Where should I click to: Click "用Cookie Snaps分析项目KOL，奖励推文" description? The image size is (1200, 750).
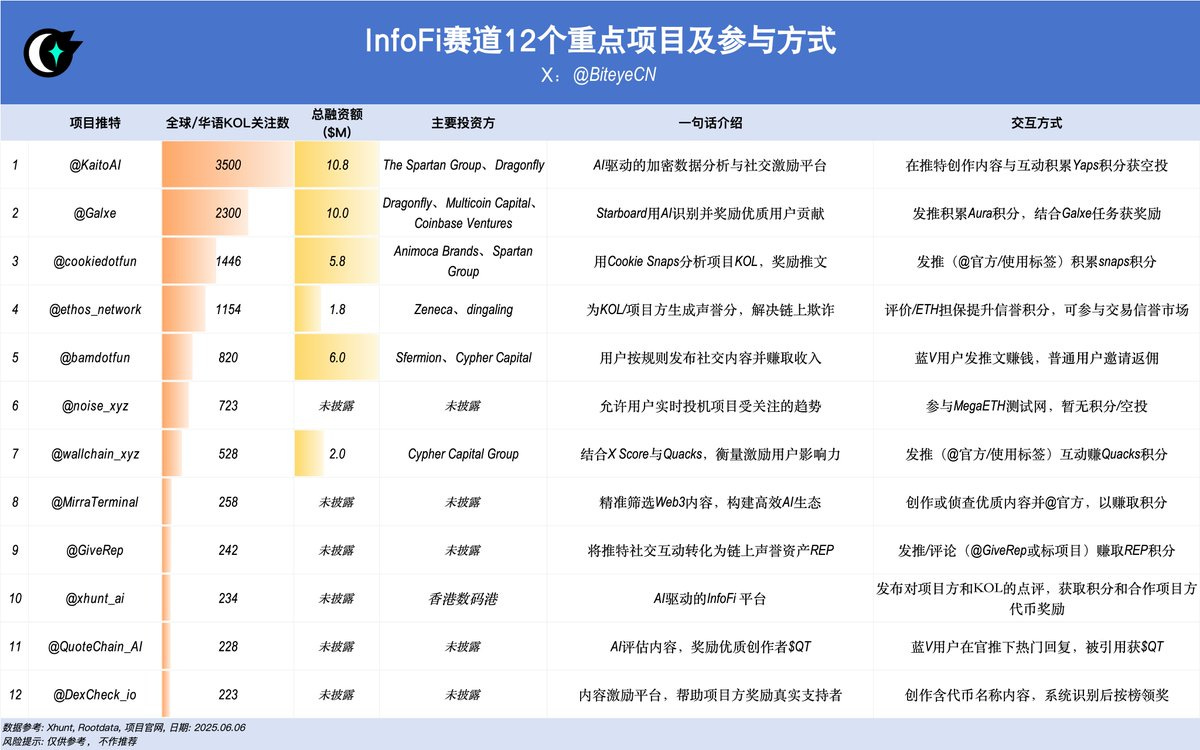click(710, 261)
